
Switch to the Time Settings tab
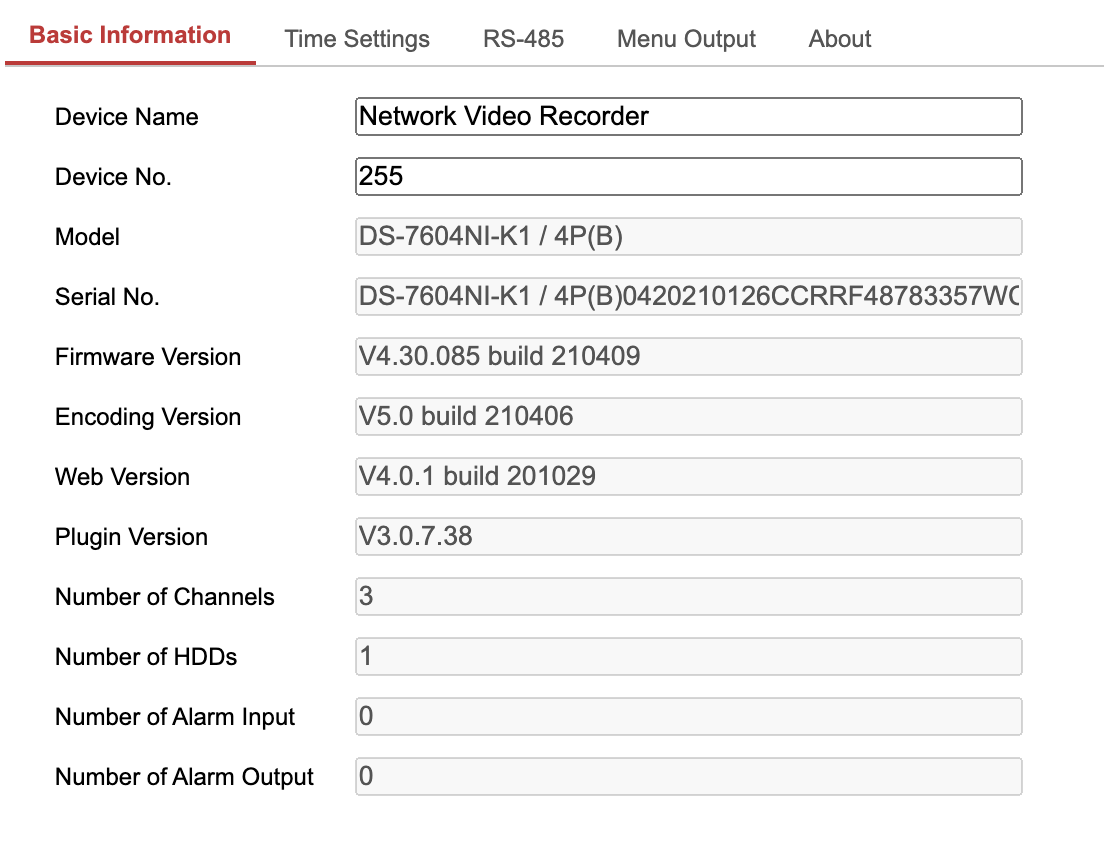357,38
